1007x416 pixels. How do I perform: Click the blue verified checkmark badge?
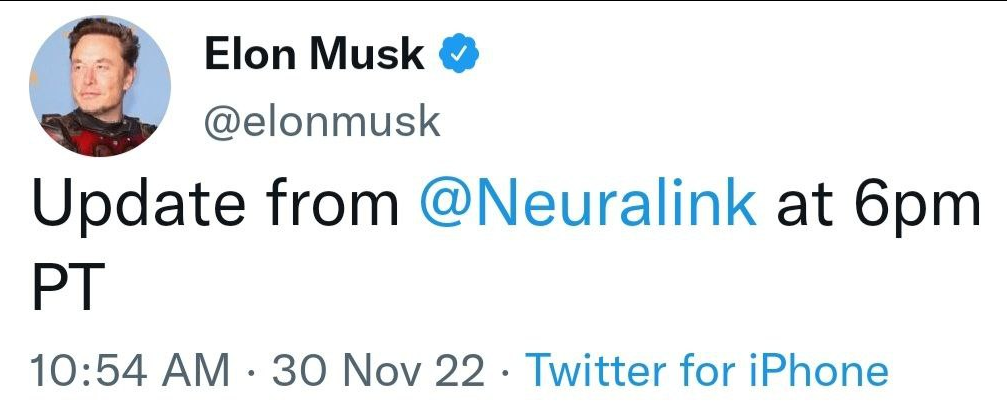(460, 55)
